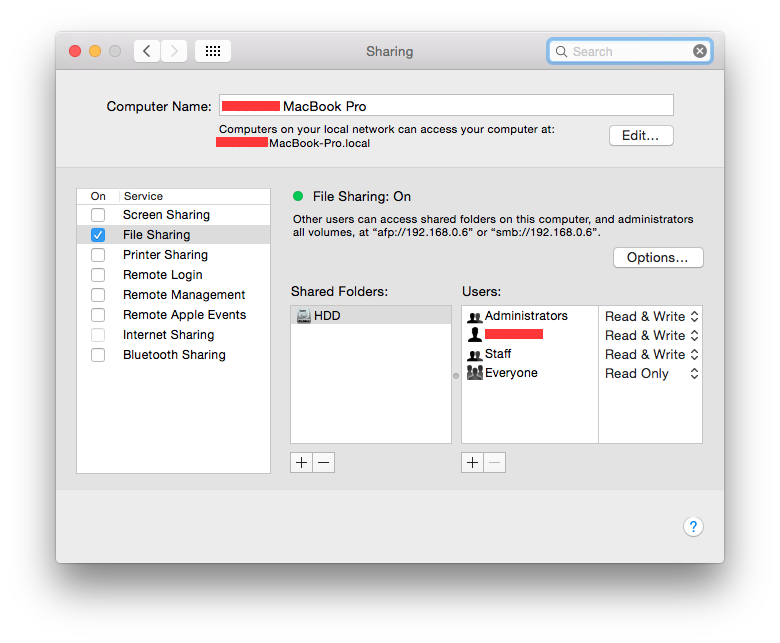Open help with the question mark button
This screenshot has height=643, width=780.
[x=693, y=527]
